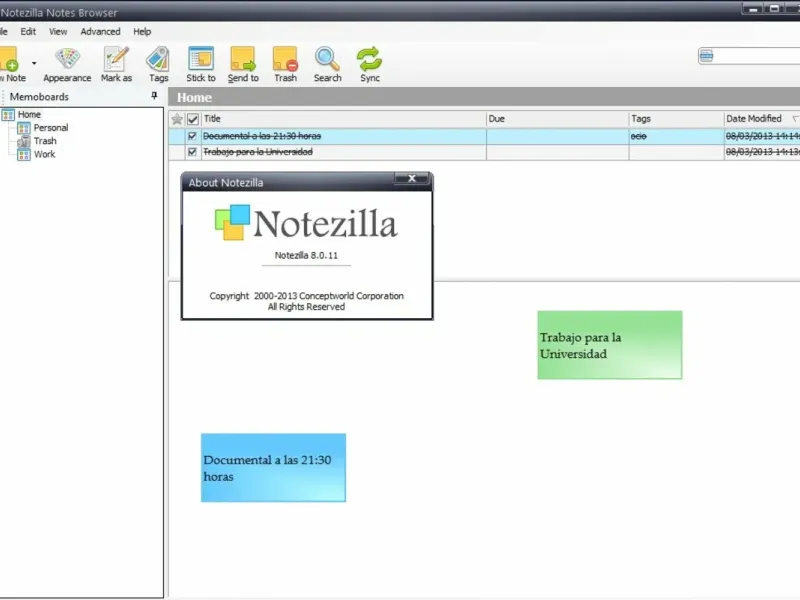Click the Notezilla 8.0.11 version text

(x=306, y=255)
